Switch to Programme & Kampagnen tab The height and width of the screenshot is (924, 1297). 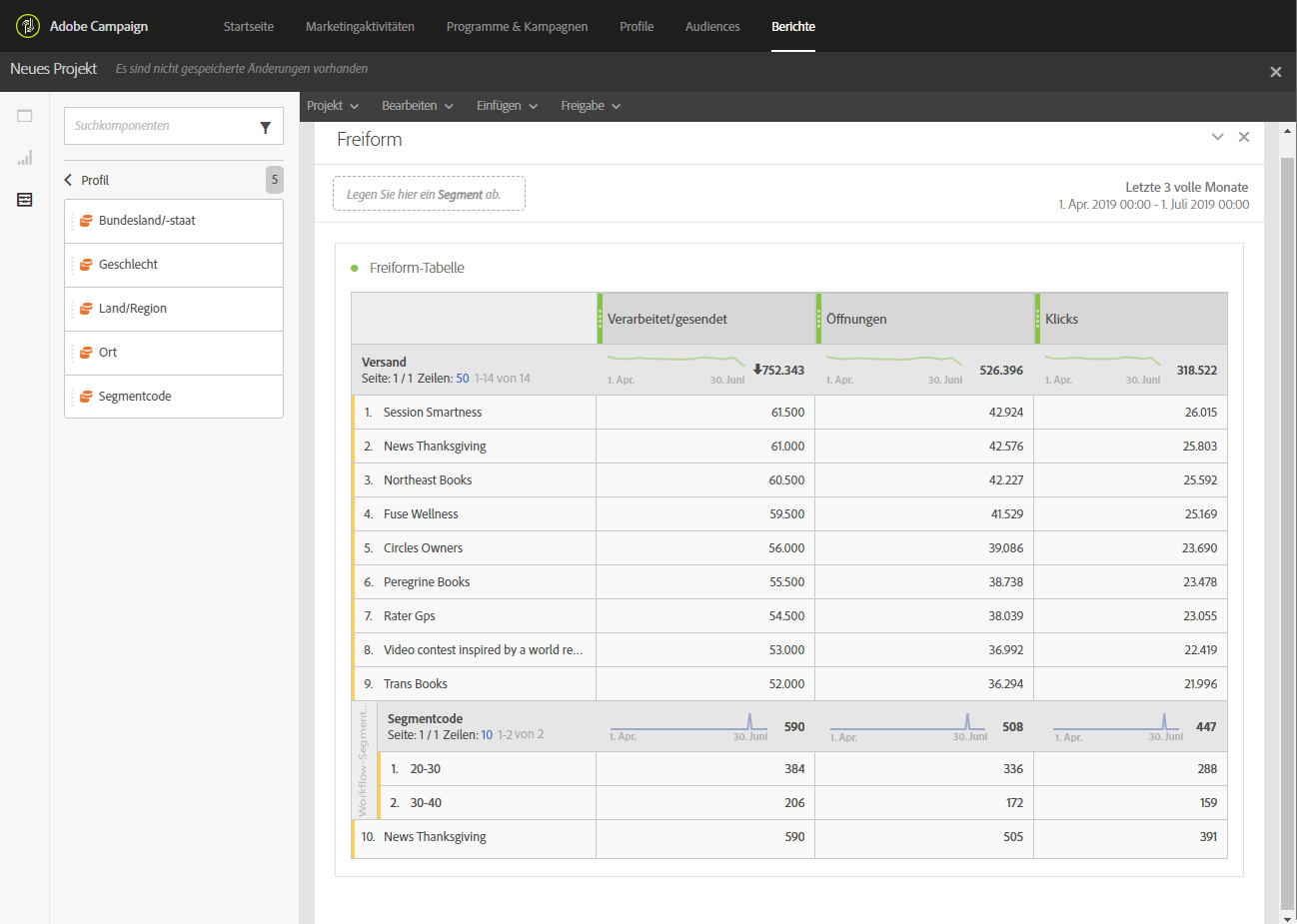click(517, 26)
